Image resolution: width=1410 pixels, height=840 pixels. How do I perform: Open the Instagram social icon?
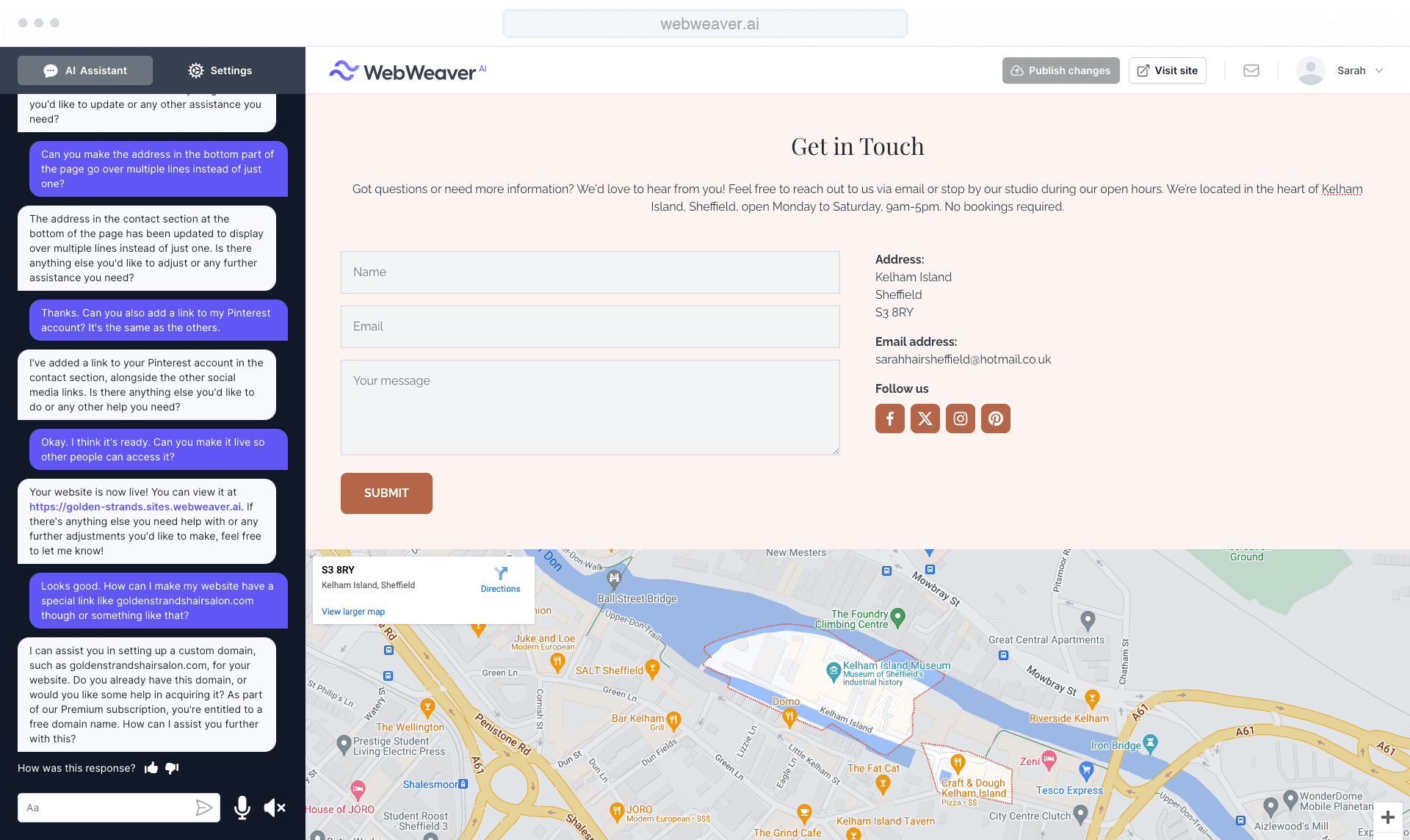(960, 419)
